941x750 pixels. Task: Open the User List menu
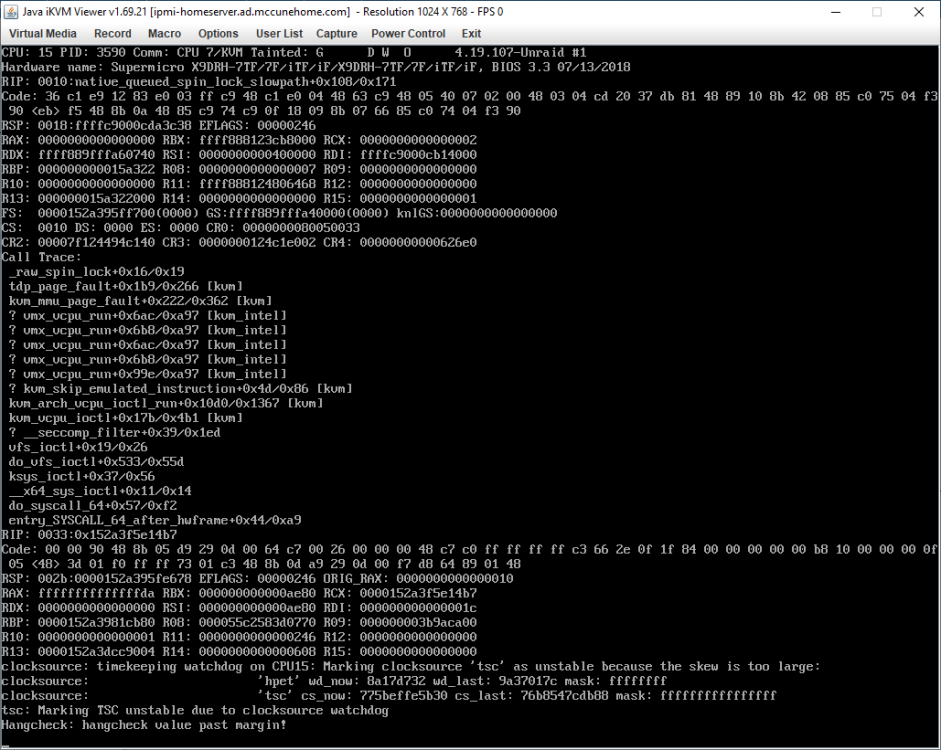(x=279, y=34)
